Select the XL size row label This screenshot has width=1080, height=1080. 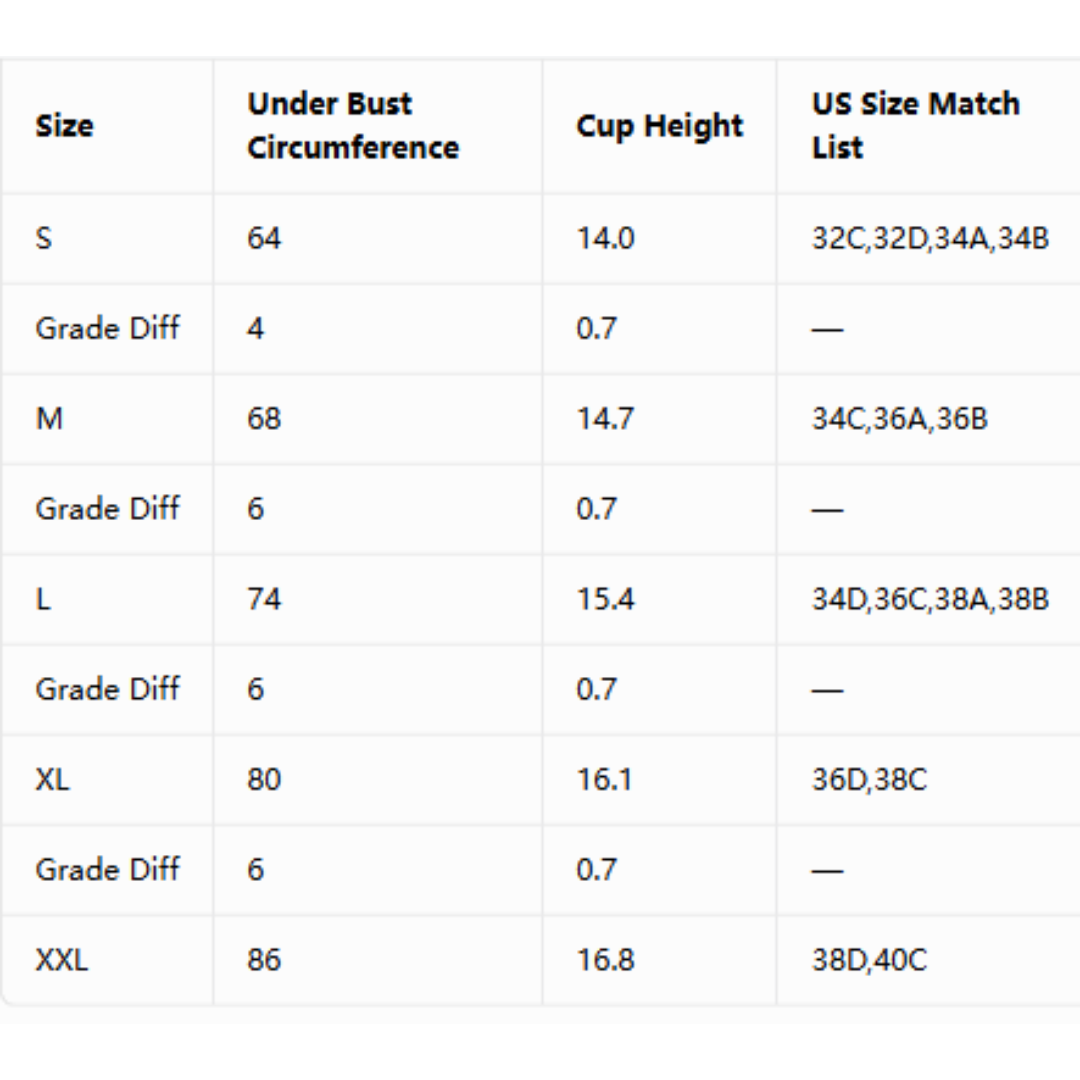click(x=52, y=780)
